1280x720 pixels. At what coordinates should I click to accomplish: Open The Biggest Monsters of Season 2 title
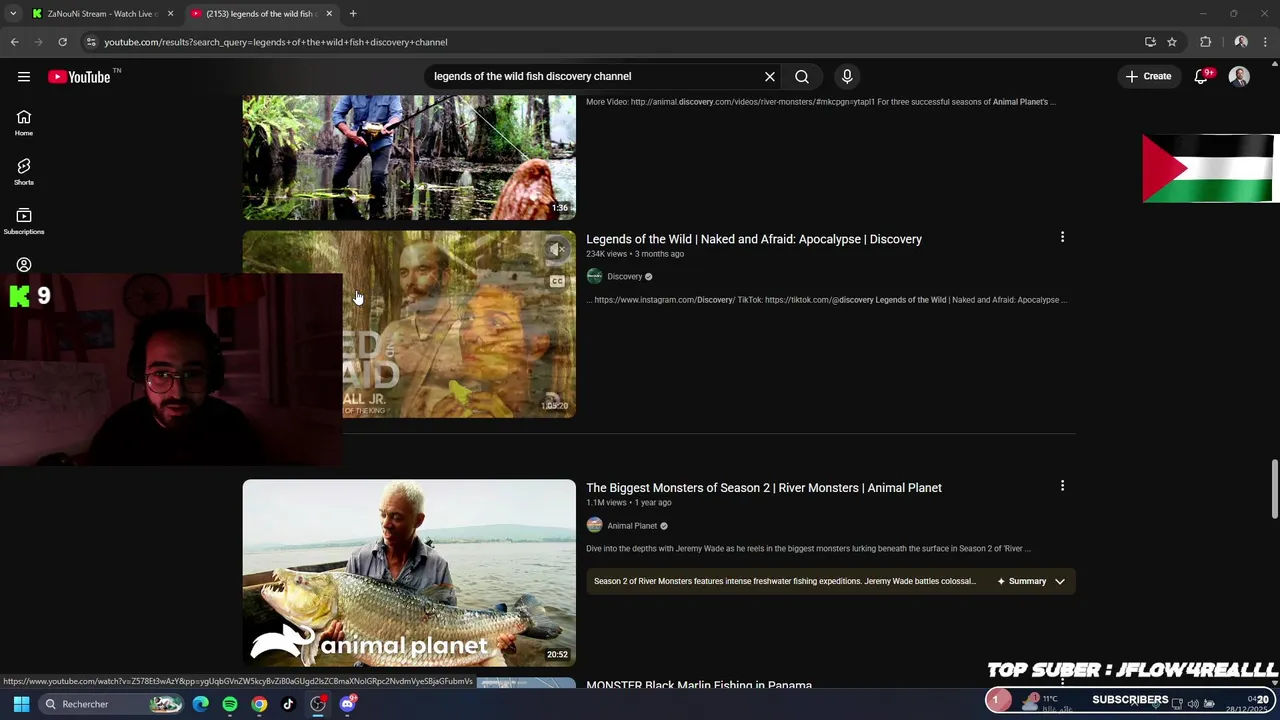coord(764,488)
